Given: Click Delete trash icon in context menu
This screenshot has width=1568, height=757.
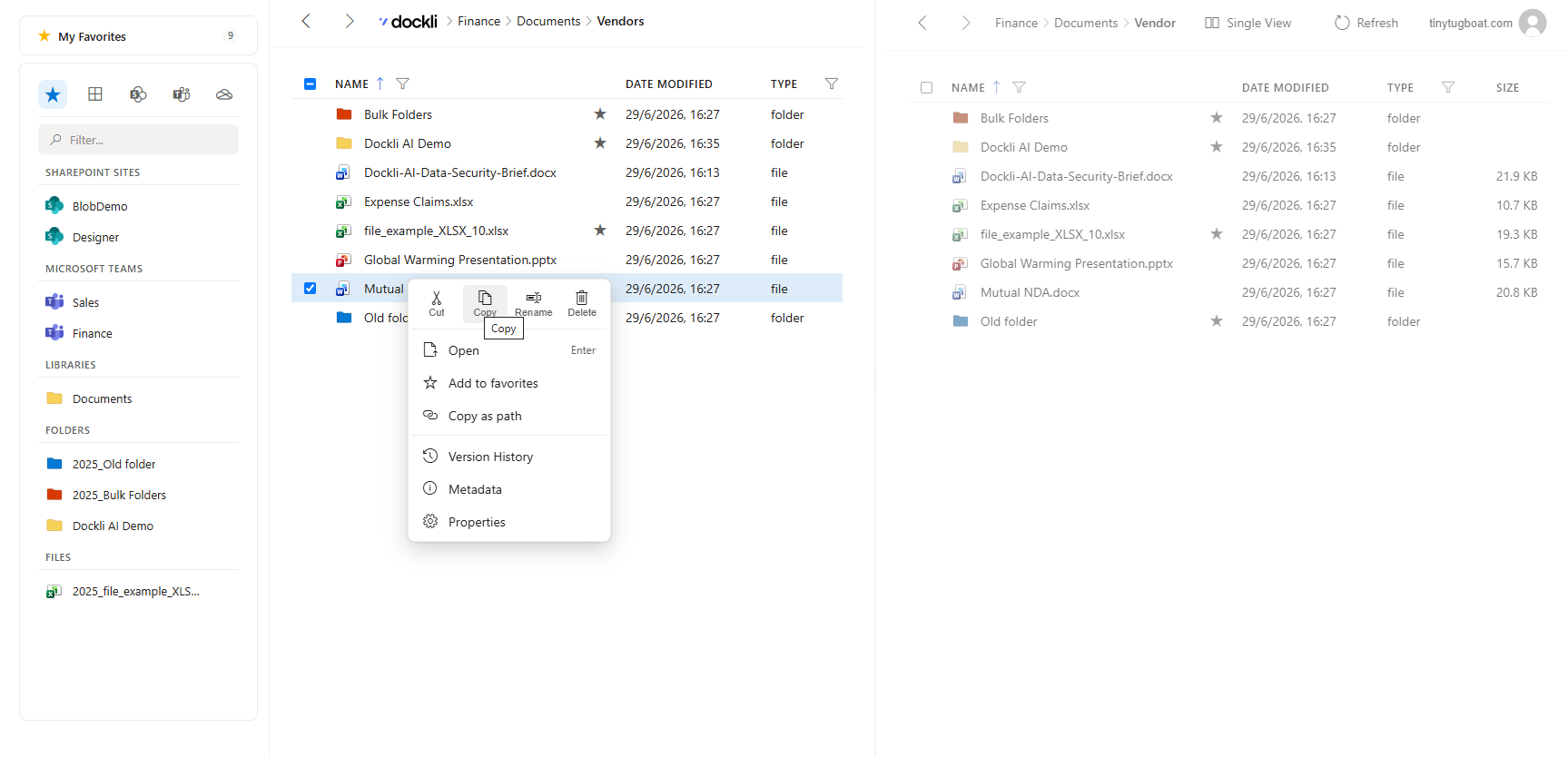Looking at the screenshot, I should (x=582, y=303).
